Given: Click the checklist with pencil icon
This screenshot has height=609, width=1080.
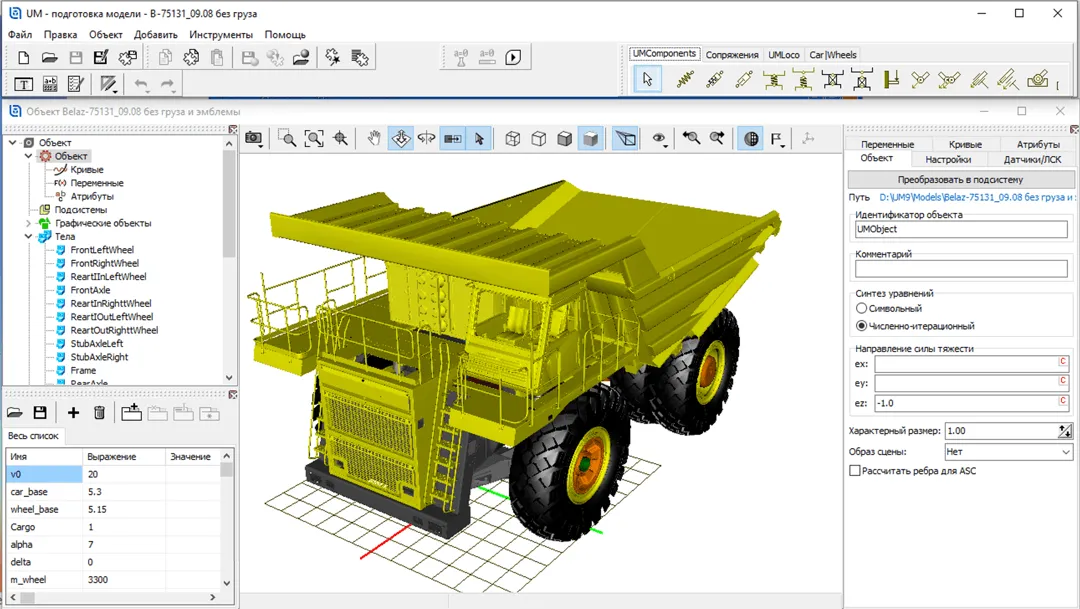Looking at the screenshot, I should [76, 84].
